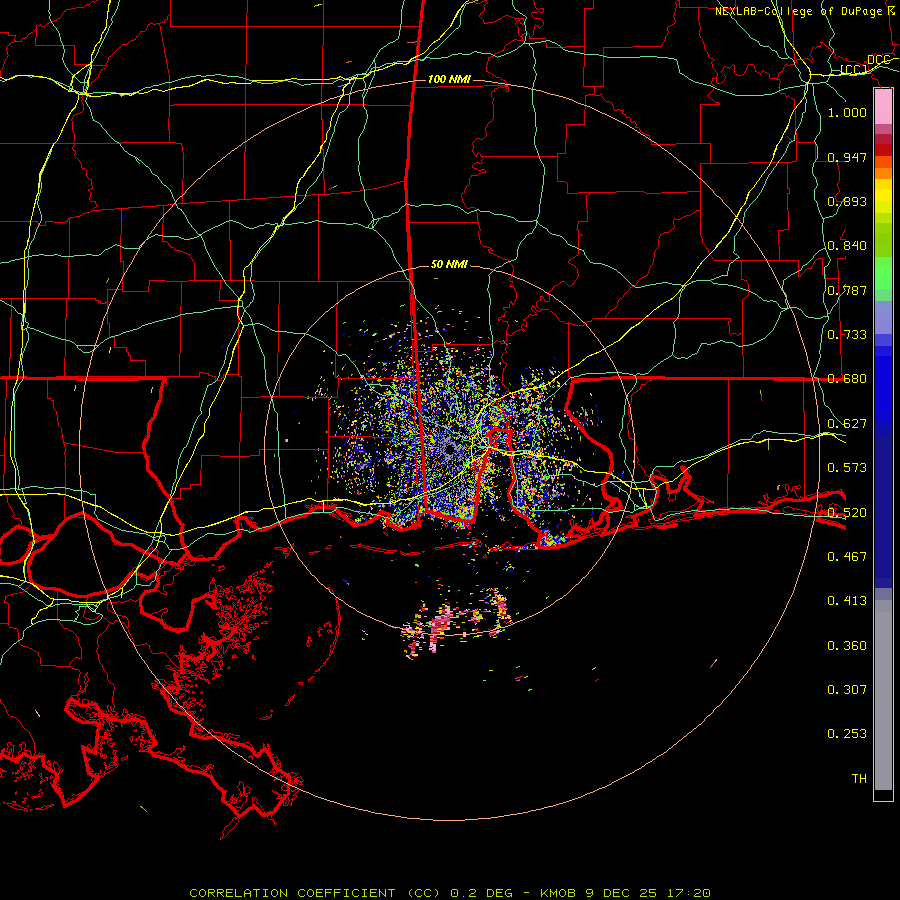900x900 pixels.
Task: Click the DCC label above the color scale
Action: 878,60
